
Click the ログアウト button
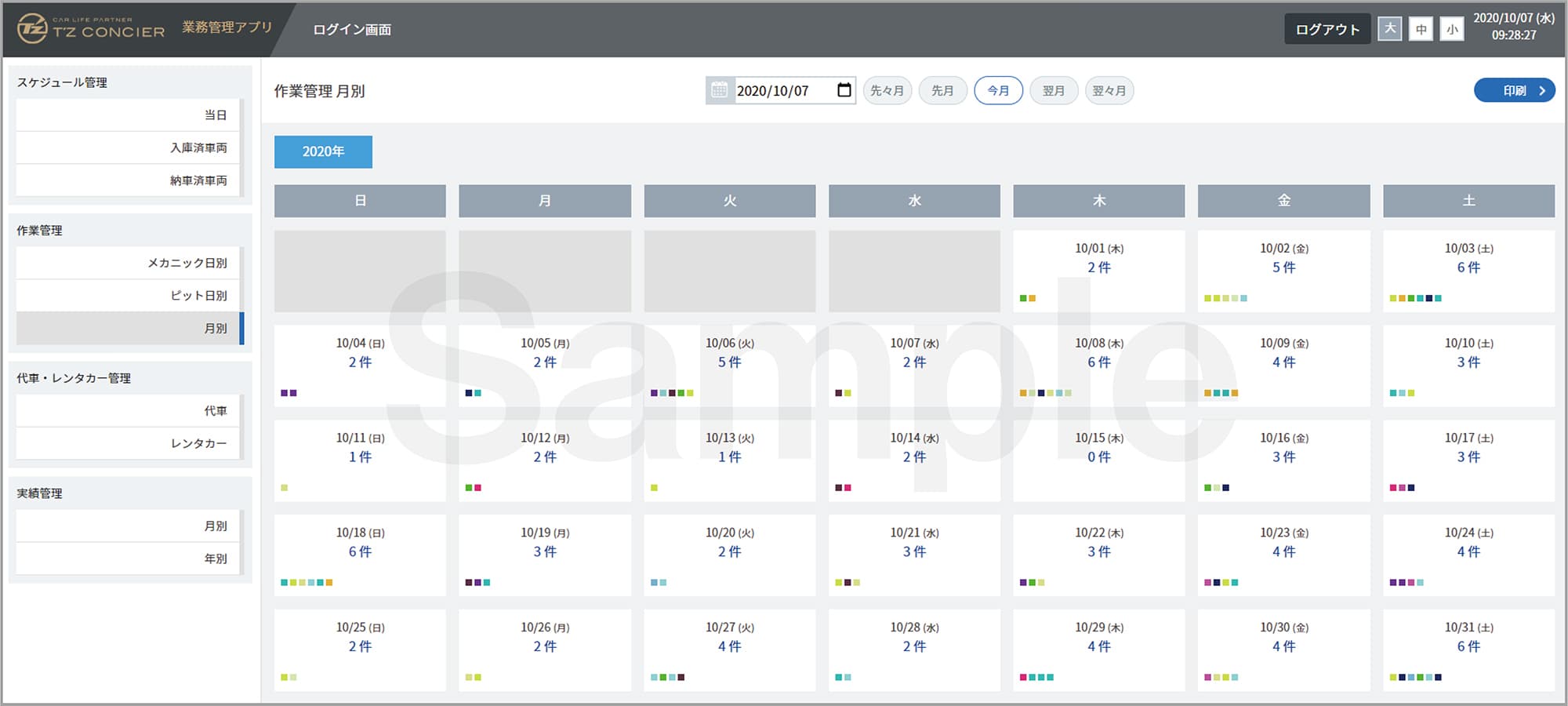[x=1327, y=29]
